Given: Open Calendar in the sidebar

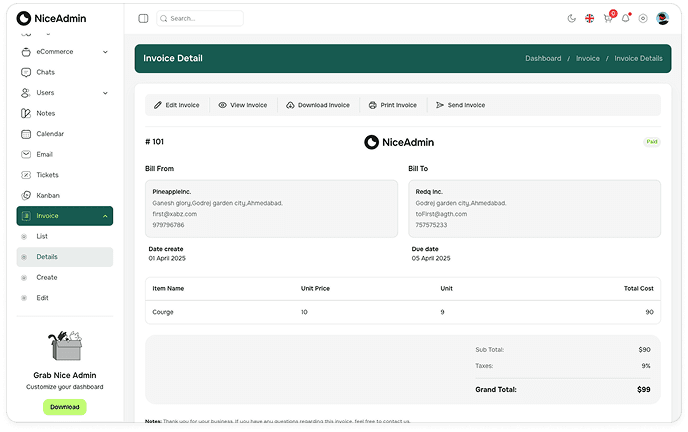Looking at the screenshot, I should 49,134.
